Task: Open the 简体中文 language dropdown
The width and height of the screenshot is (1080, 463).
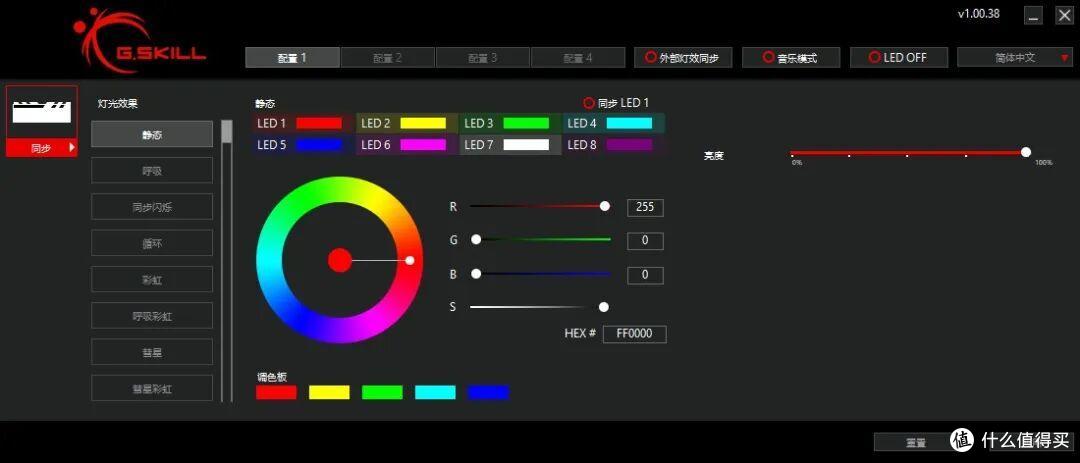Action: [x=1015, y=58]
